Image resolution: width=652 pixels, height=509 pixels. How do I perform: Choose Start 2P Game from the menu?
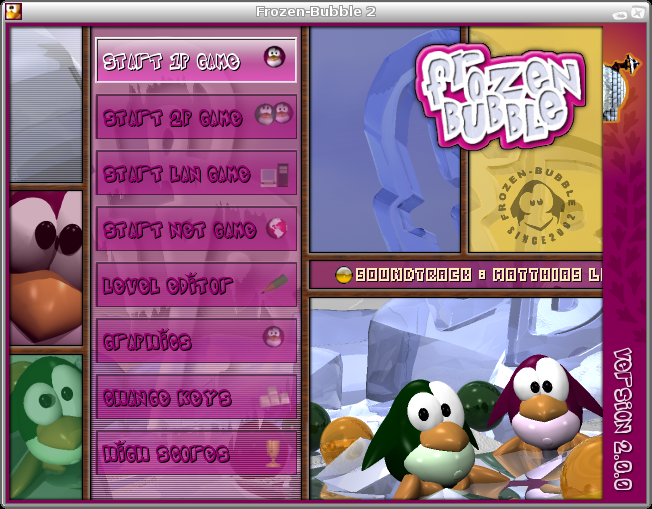coord(196,117)
